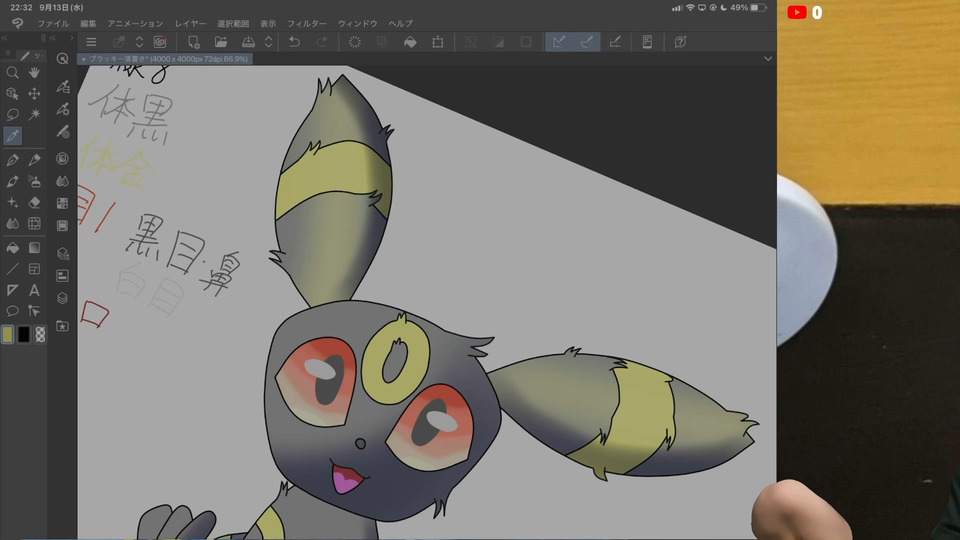960x540 pixels.
Task: Select the Ruler tool
Action: click(x=12, y=290)
